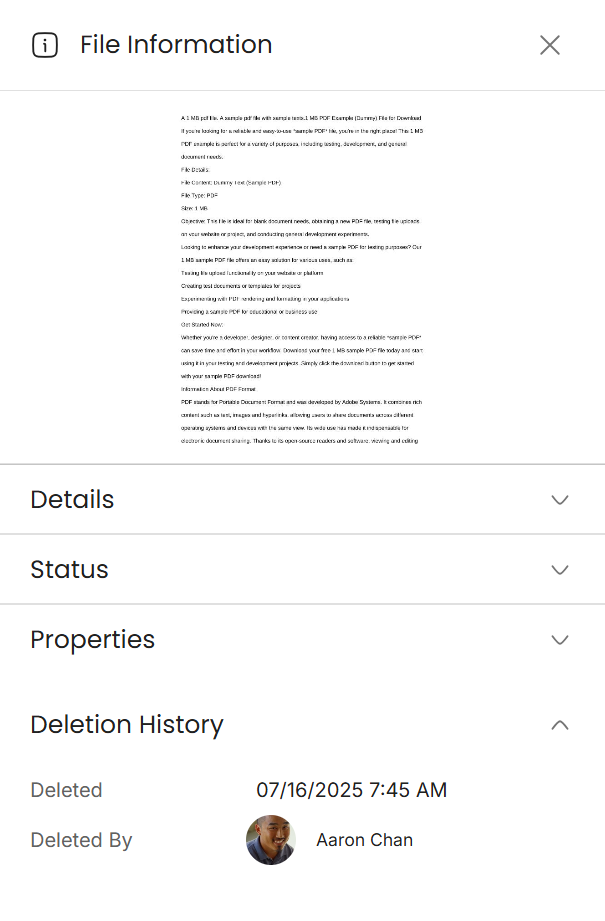Viewport: 605px width, 921px height.
Task: Expand the Details section chevron
Action: (560, 500)
